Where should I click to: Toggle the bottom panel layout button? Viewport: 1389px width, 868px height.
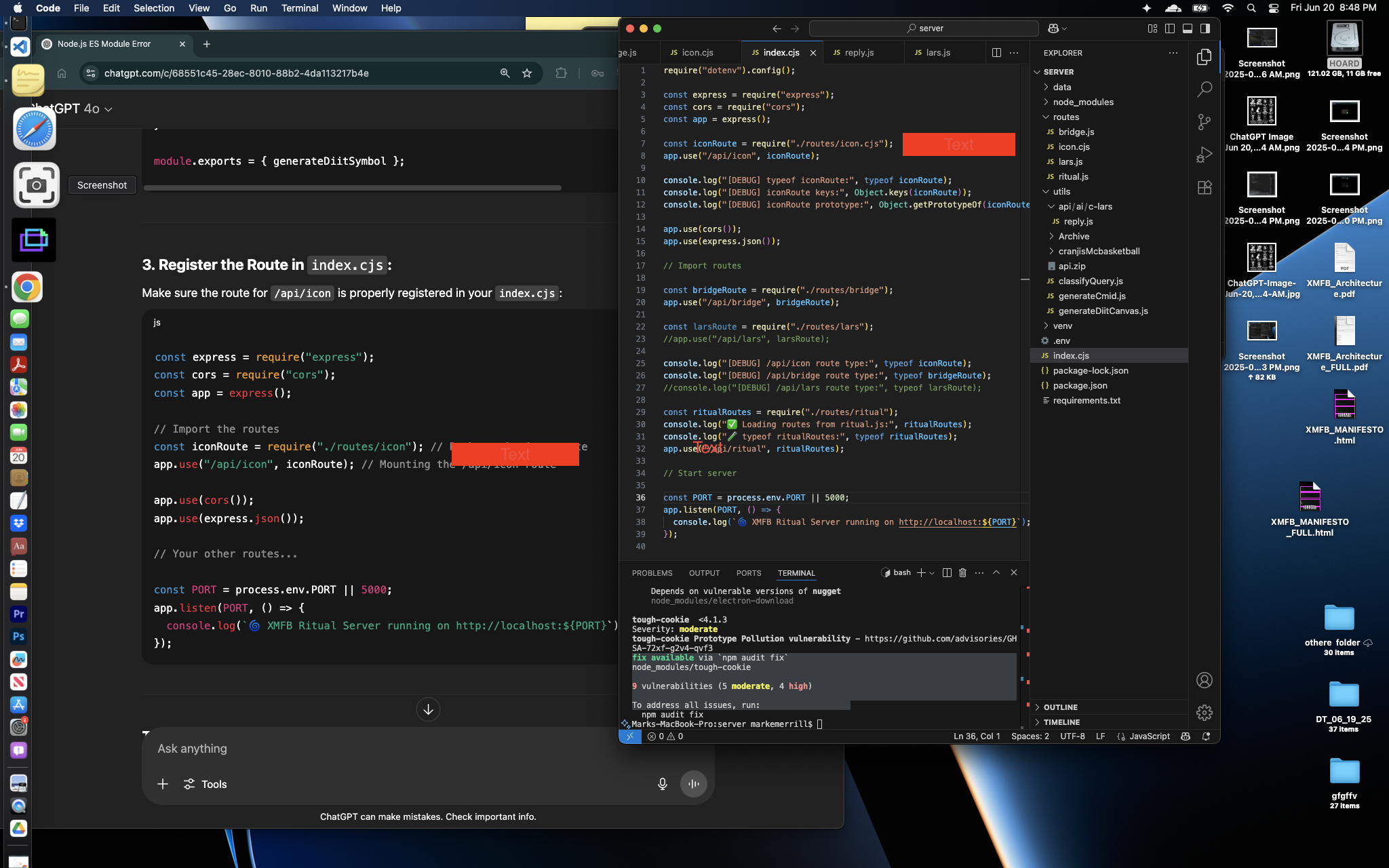tap(1188, 28)
